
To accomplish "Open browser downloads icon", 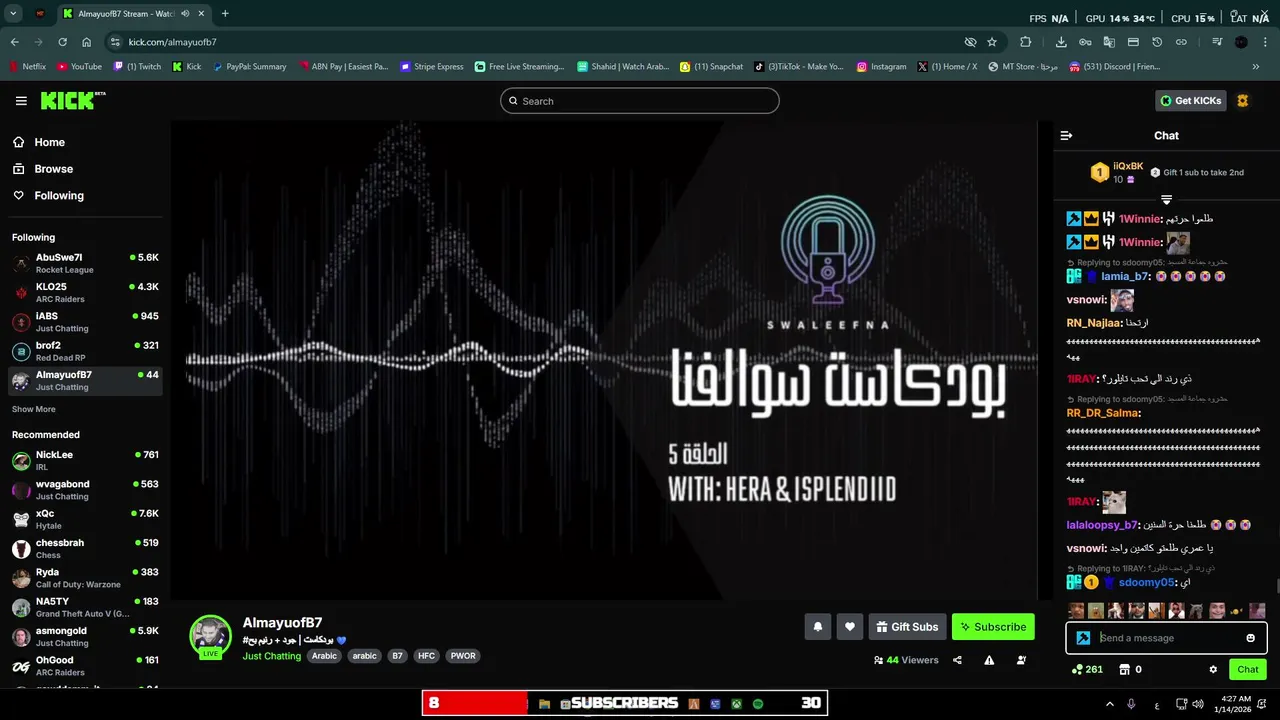I will [1061, 42].
